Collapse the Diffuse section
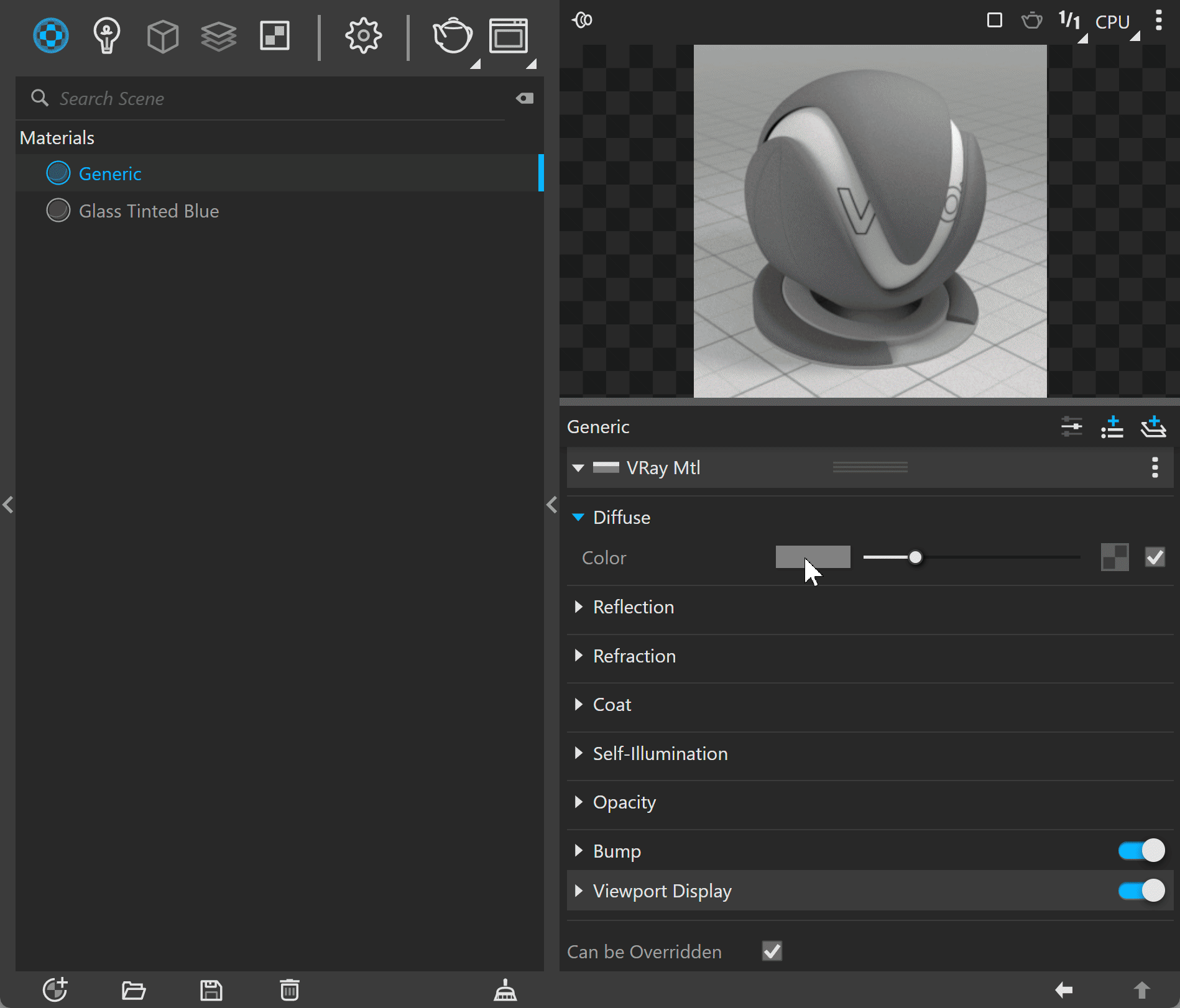Image resolution: width=1180 pixels, height=1008 pixels. (578, 518)
